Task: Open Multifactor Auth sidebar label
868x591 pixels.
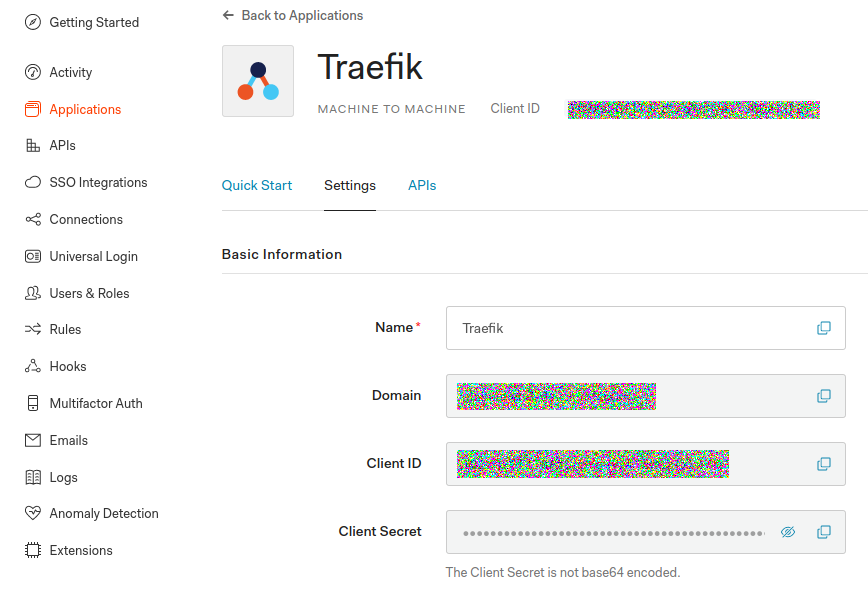Action: click(x=96, y=403)
